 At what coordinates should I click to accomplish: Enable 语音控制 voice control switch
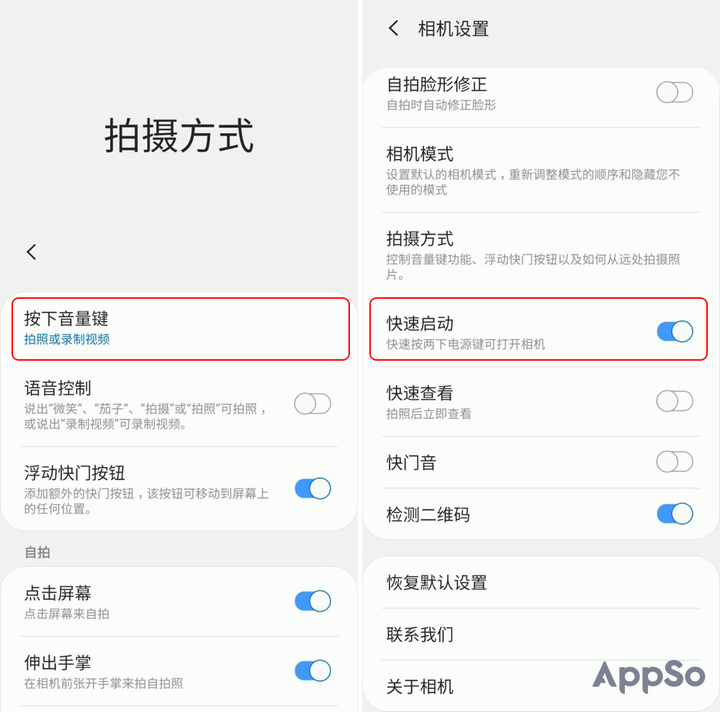312,404
